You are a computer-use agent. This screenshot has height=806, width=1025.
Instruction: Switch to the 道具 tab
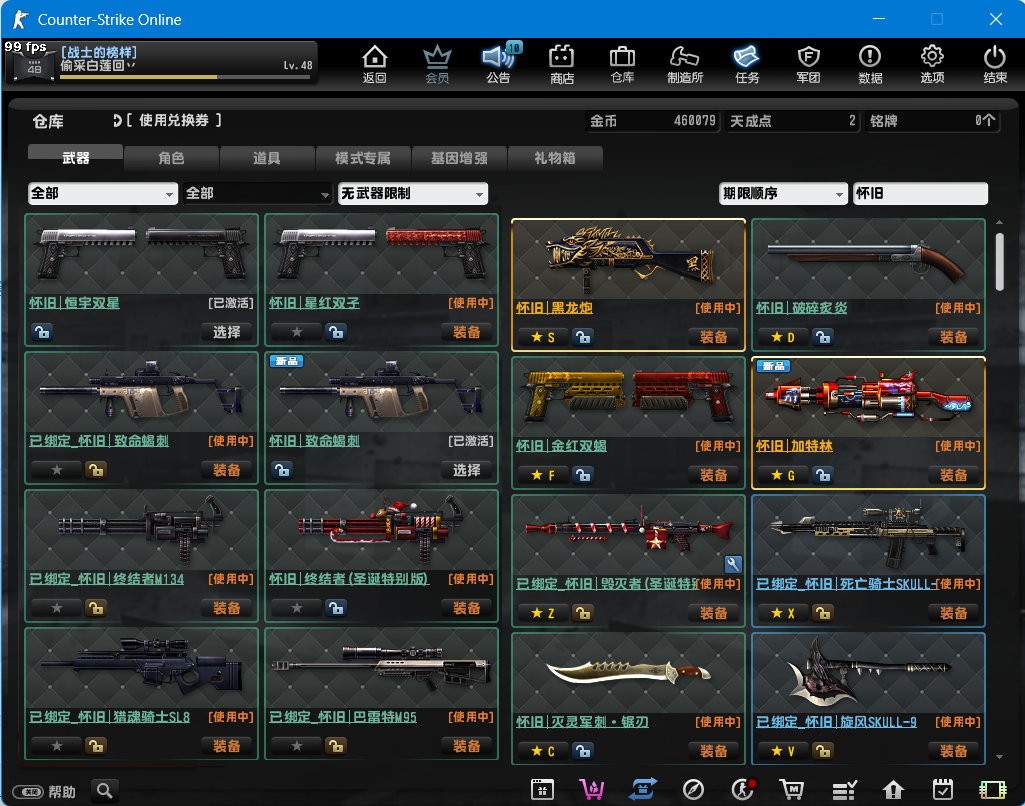click(267, 158)
